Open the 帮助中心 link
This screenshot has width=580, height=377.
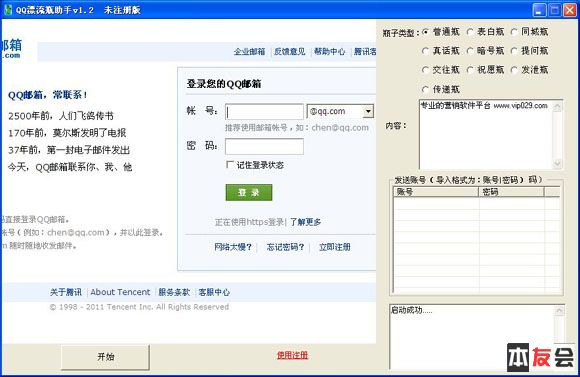click(x=330, y=51)
